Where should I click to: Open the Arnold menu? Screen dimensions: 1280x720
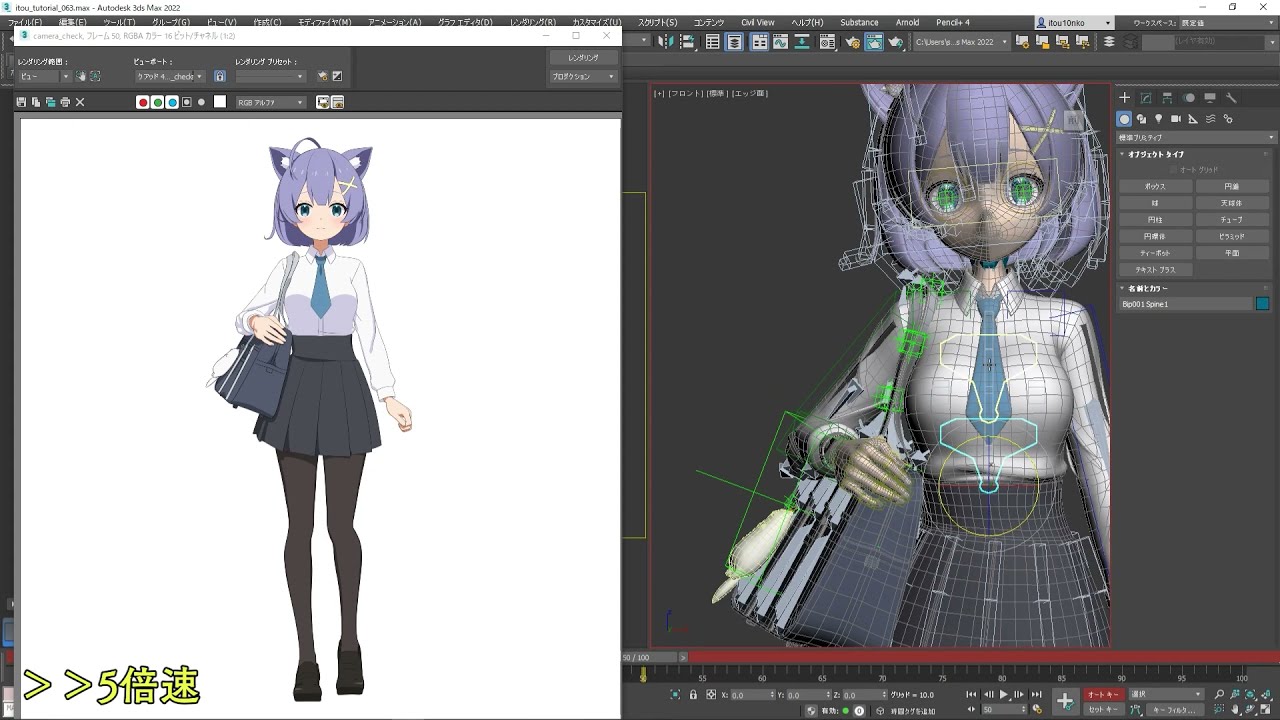point(907,22)
